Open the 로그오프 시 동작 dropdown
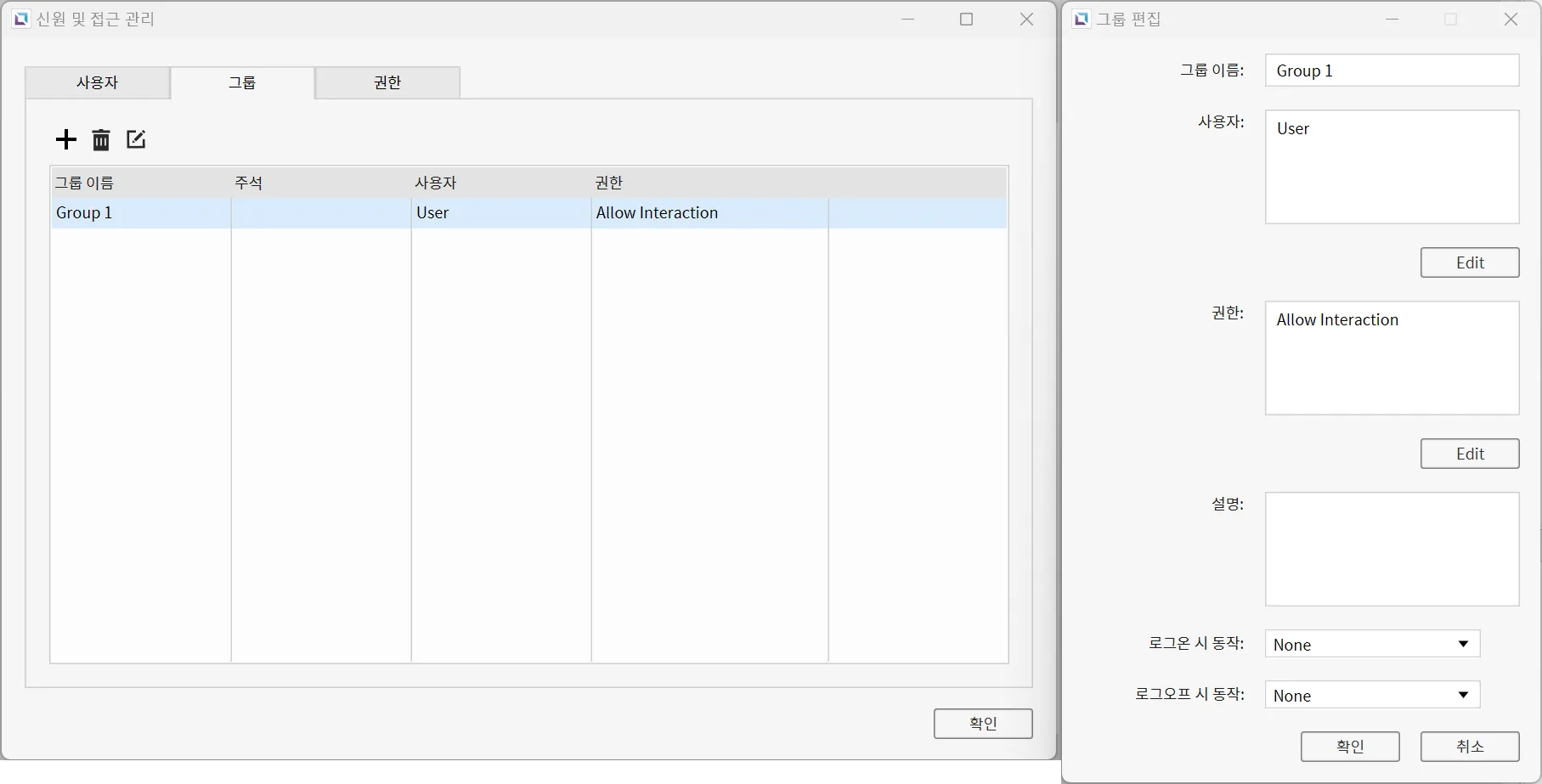 [1372, 696]
